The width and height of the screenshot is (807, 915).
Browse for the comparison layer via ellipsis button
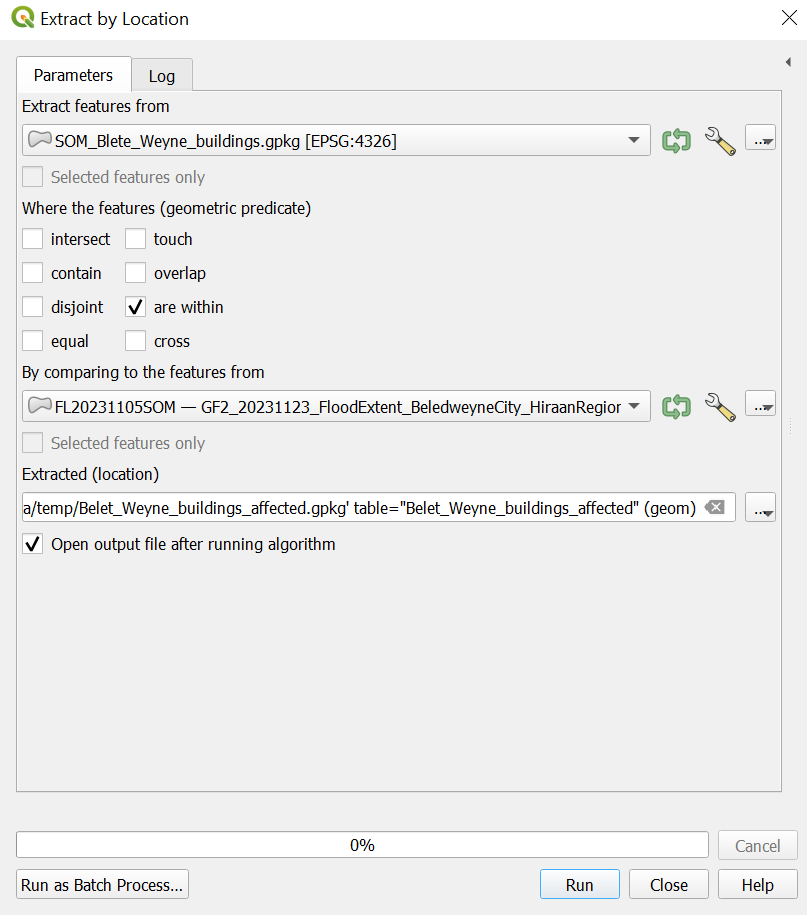click(761, 407)
